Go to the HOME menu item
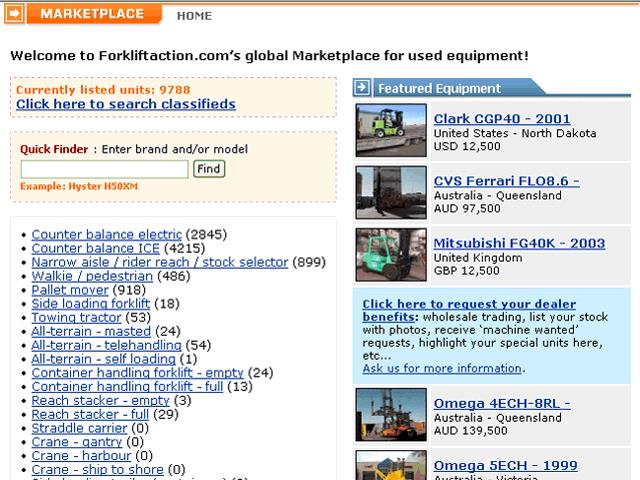640x480 pixels. 194,16
